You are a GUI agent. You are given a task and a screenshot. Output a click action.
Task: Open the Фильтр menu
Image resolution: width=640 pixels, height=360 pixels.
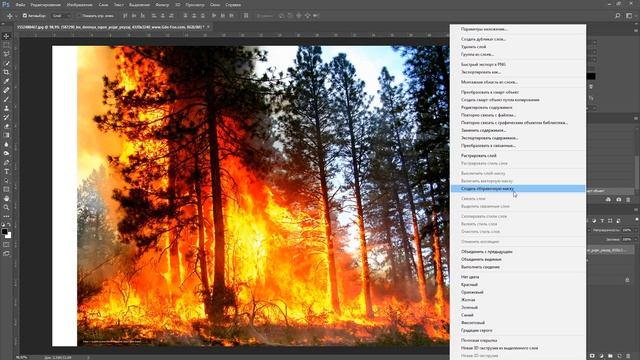[x=162, y=5]
